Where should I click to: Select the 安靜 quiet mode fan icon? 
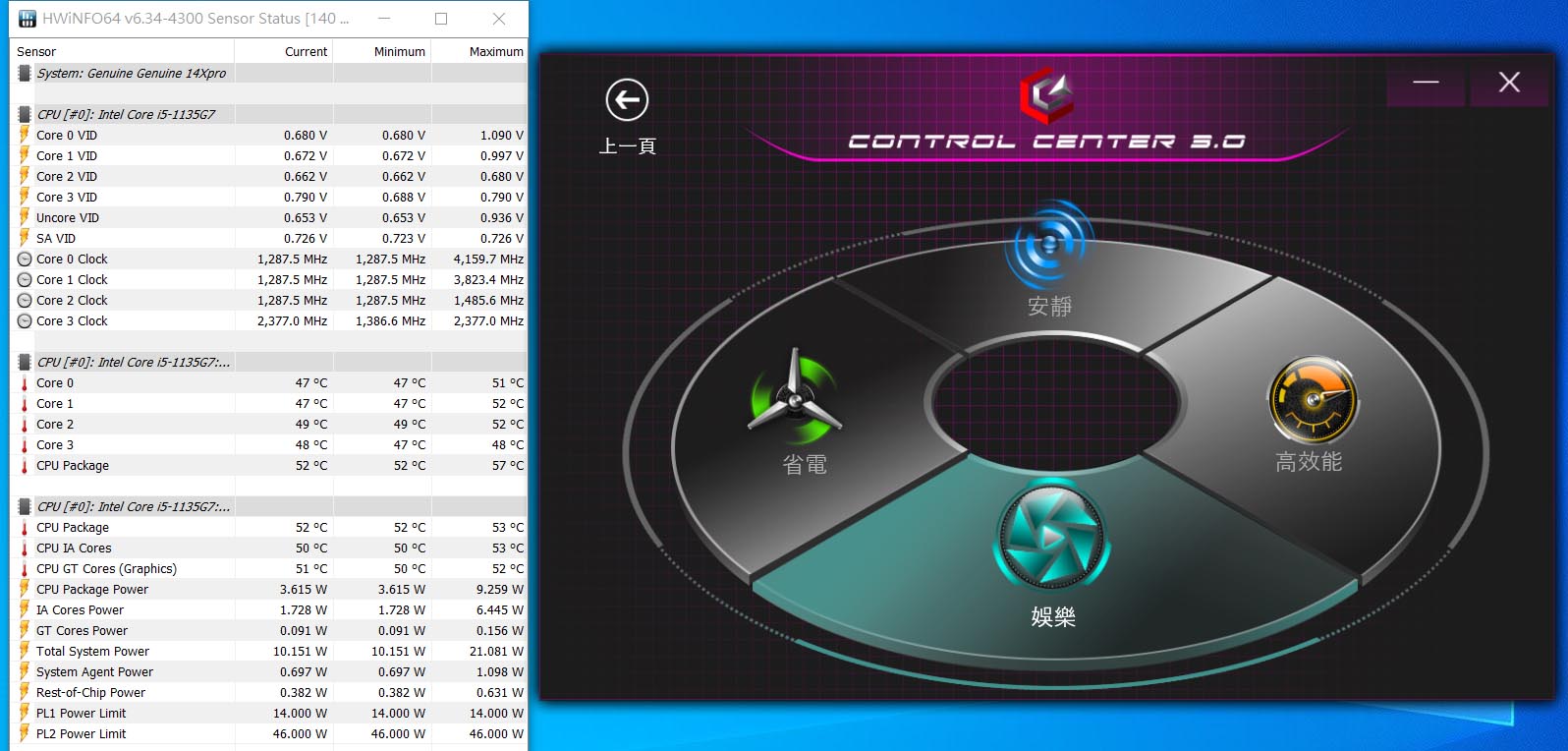[x=1049, y=244]
